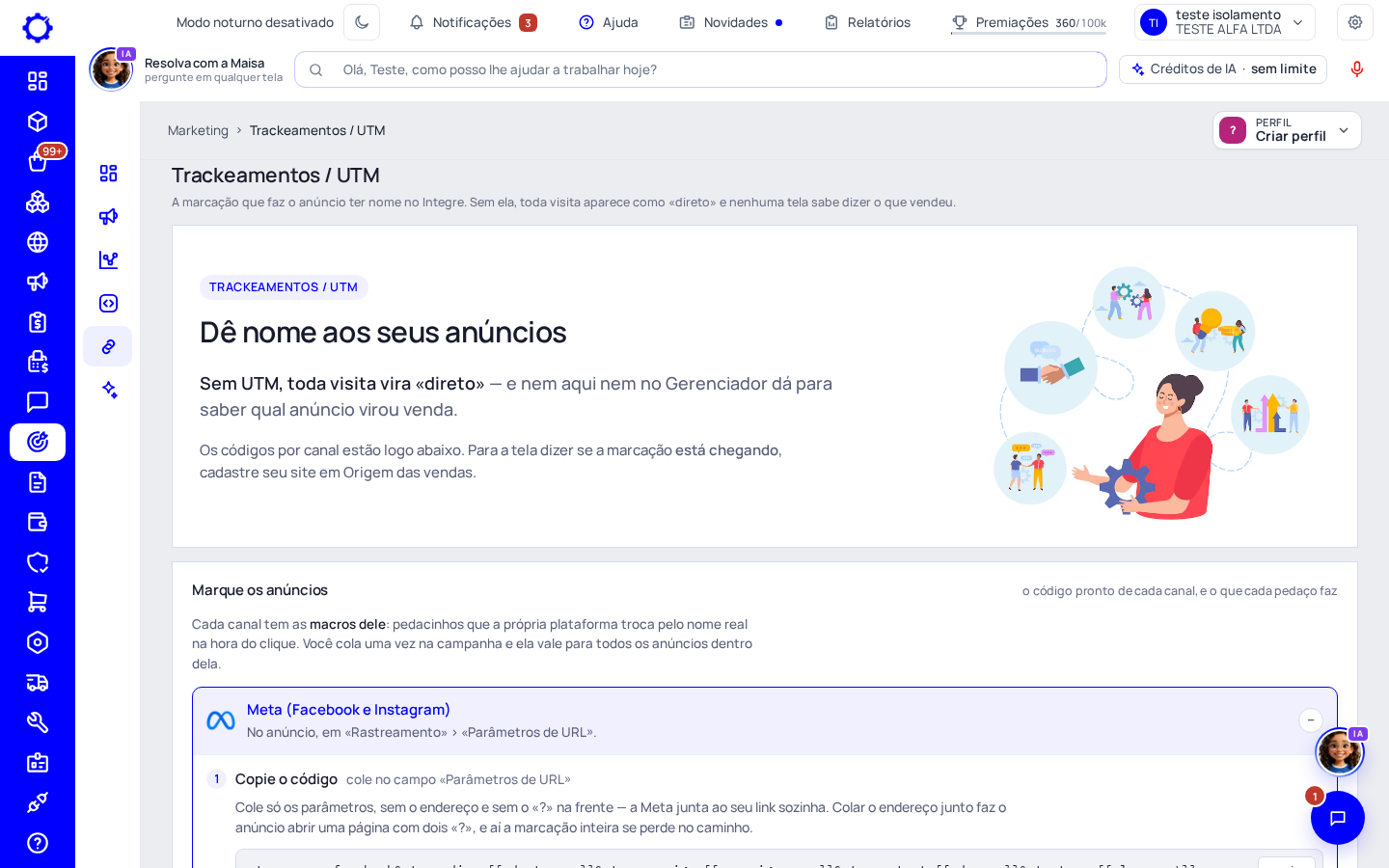The height and width of the screenshot is (868, 1389).
Task: Expand the Perfil Criar perfil dropdown
Action: pyautogui.click(x=1287, y=130)
